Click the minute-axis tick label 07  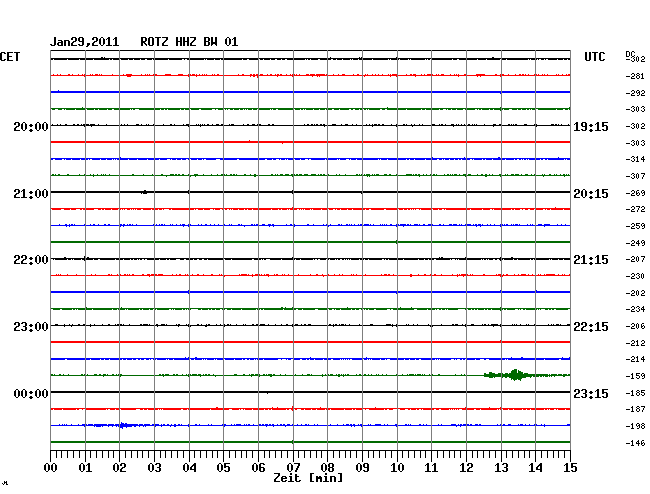tap(293, 468)
